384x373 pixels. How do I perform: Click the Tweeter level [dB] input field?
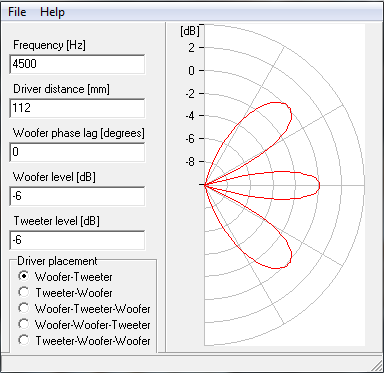tap(77, 240)
